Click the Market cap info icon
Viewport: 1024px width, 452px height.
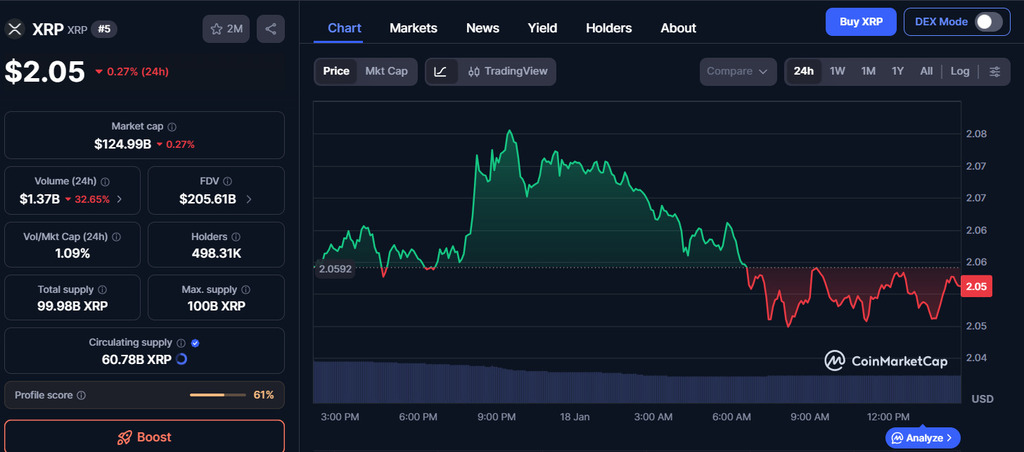click(x=172, y=127)
